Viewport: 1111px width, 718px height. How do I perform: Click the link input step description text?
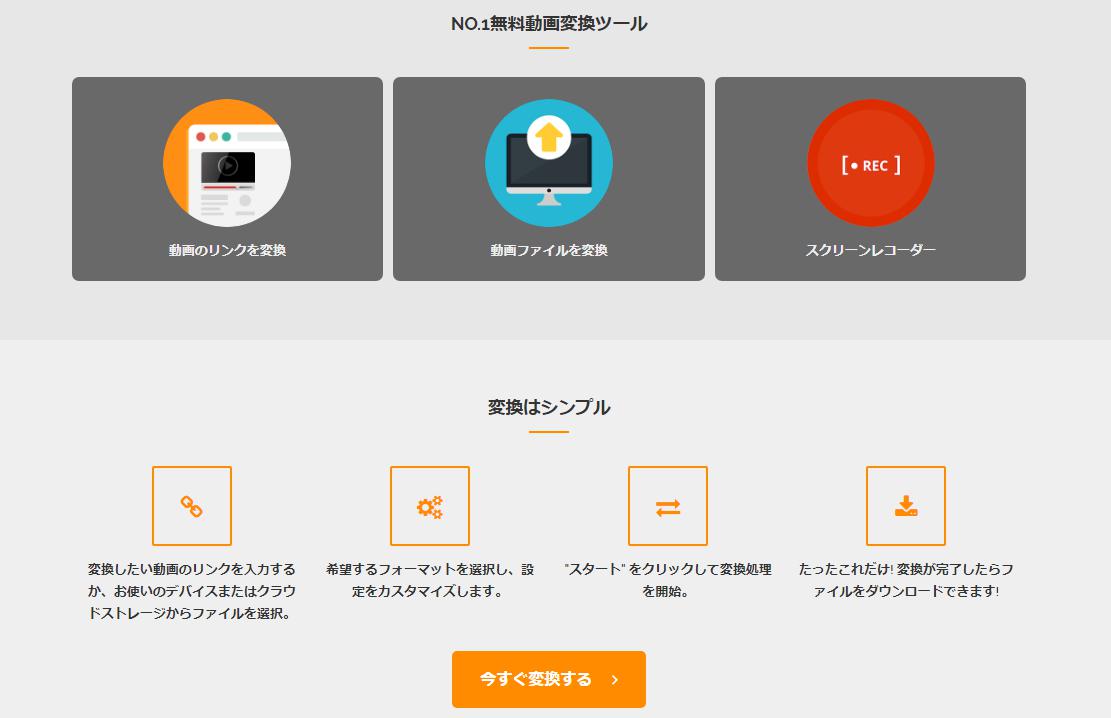(x=191, y=591)
